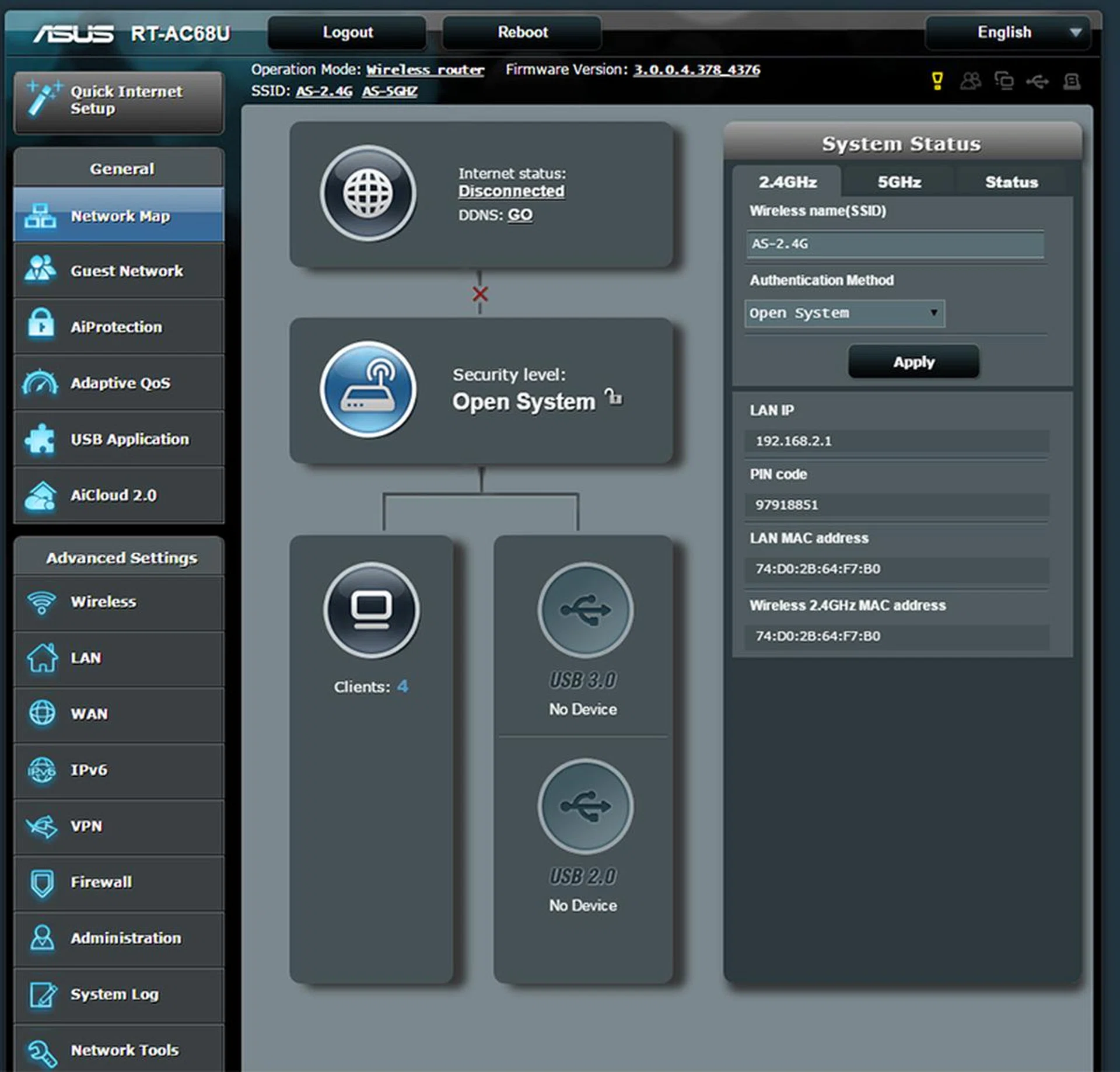The image size is (1120, 1072).
Task: Open the Authentication Method dropdown
Action: tap(844, 313)
